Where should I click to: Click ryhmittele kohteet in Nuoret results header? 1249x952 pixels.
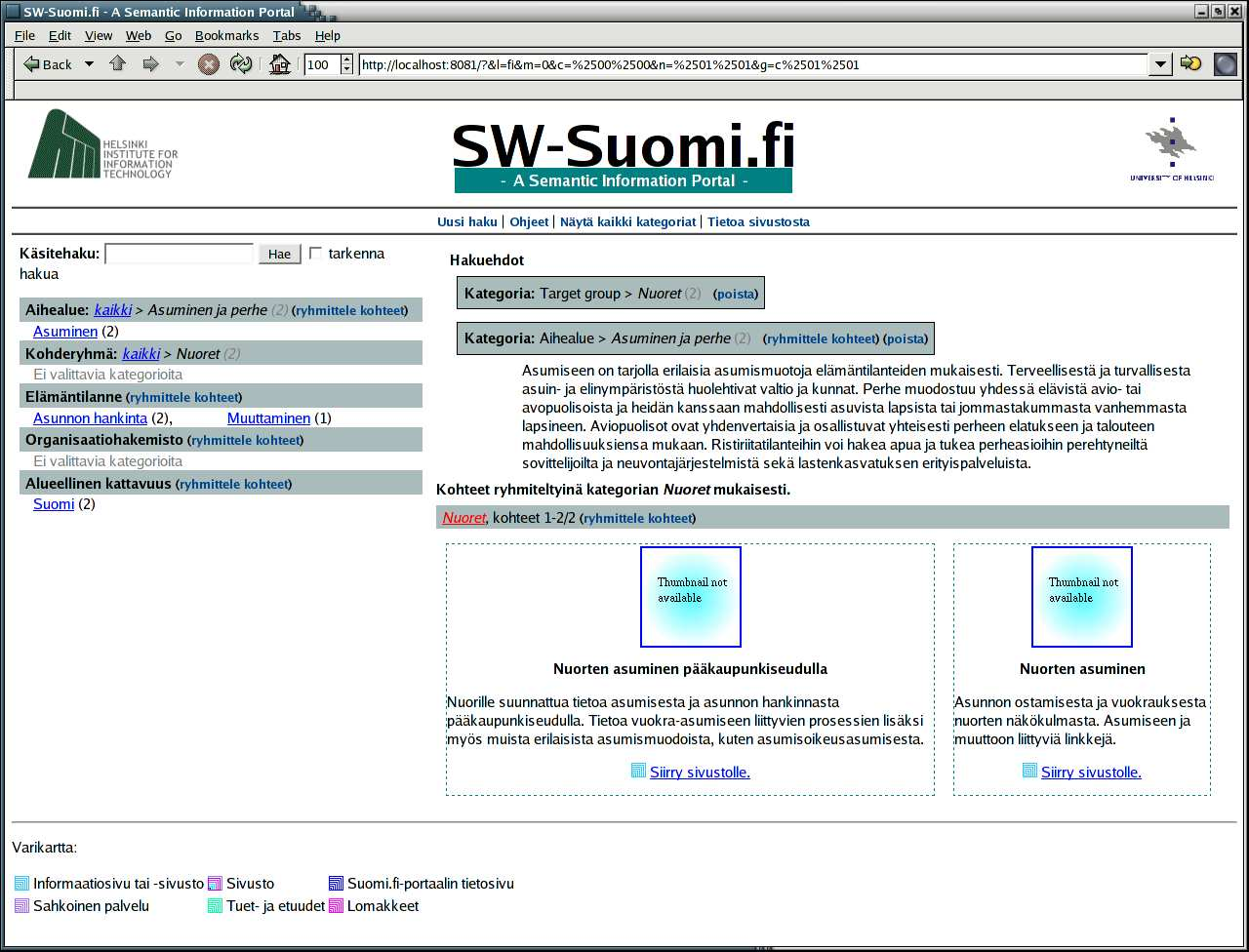[637, 518]
